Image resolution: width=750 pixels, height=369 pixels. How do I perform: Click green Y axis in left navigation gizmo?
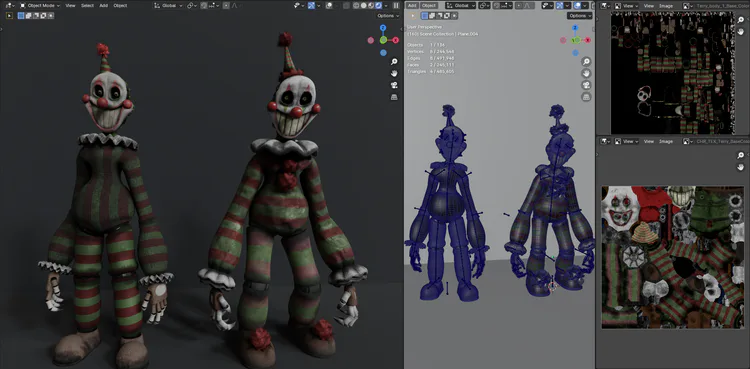pos(383,40)
